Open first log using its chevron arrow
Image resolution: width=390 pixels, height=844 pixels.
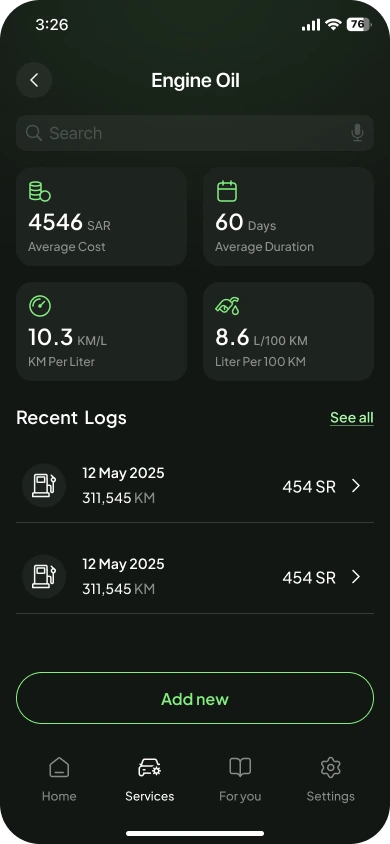(356, 486)
